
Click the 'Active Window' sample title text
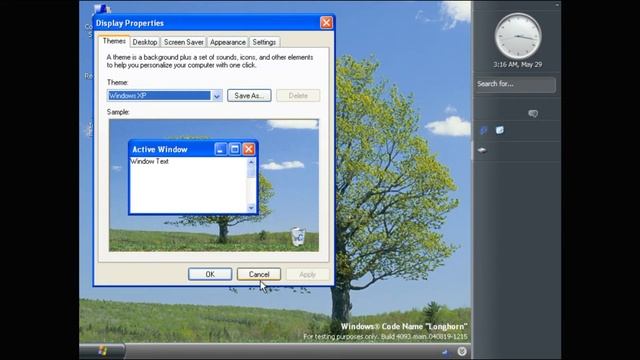pyautogui.click(x=160, y=149)
